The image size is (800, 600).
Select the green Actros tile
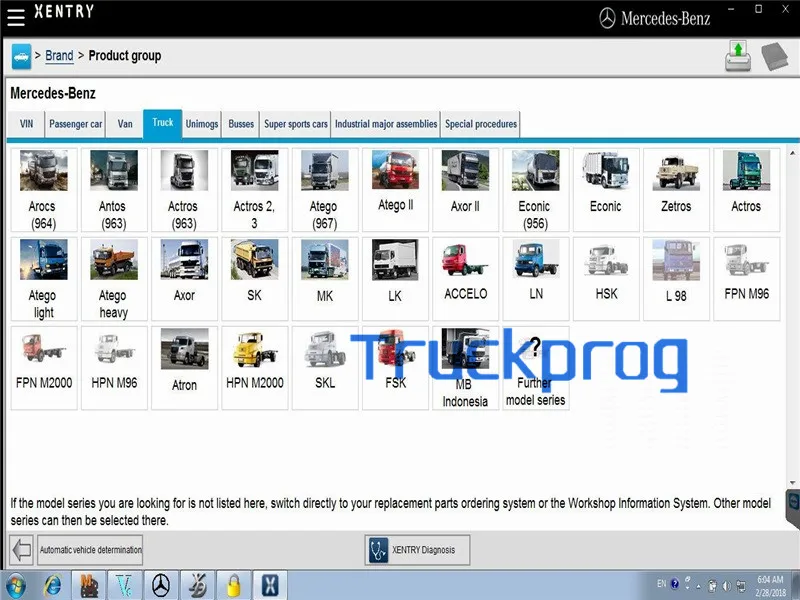(746, 190)
